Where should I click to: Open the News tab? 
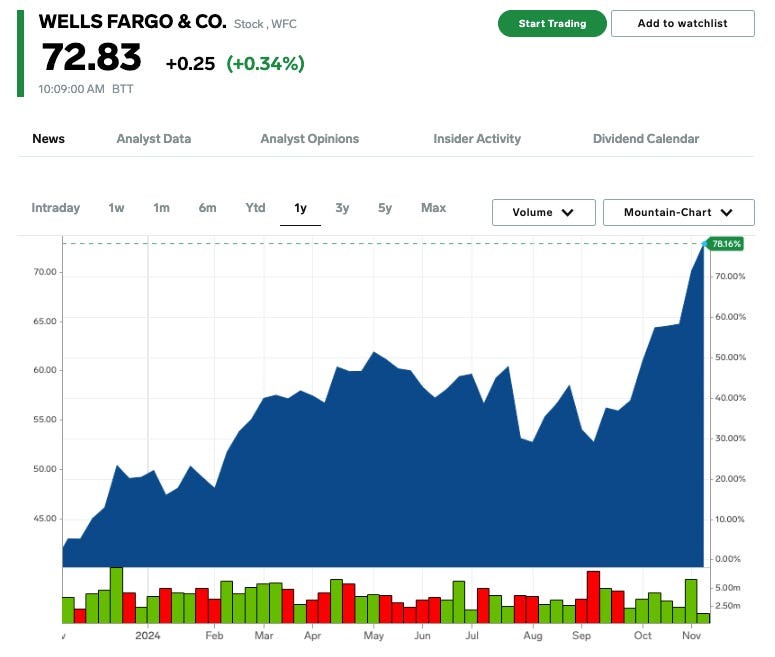tap(48, 139)
